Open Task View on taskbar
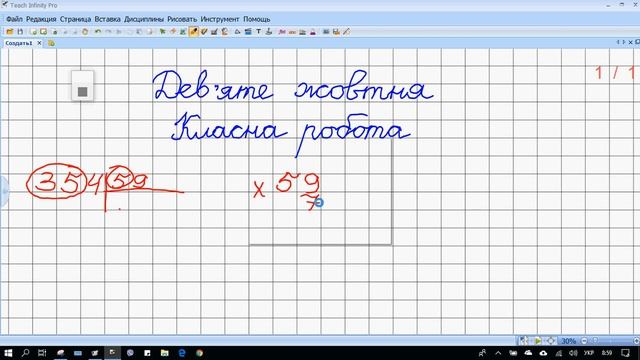The height and width of the screenshot is (360, 640). pyautogui.click(x=42, y=353)
